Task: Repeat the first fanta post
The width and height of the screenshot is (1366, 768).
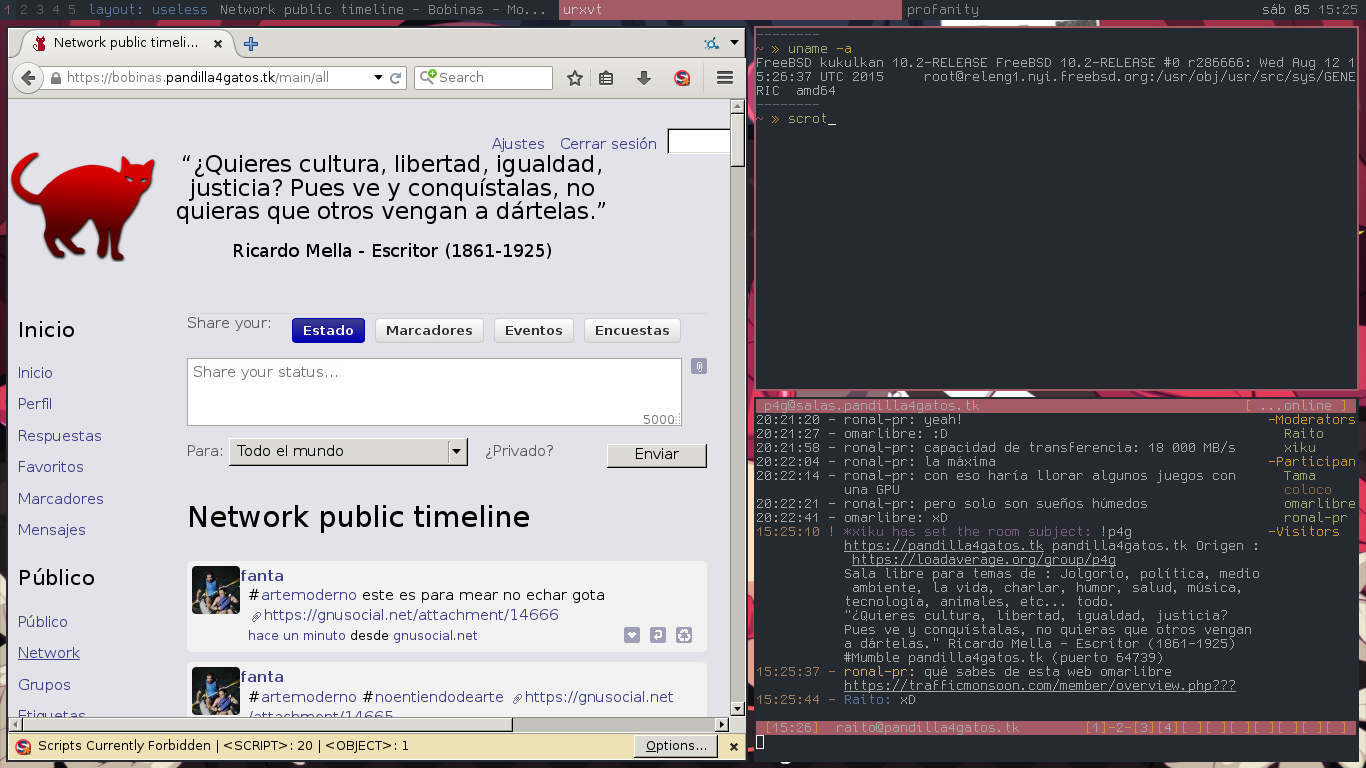Action: tap(684, 635)
